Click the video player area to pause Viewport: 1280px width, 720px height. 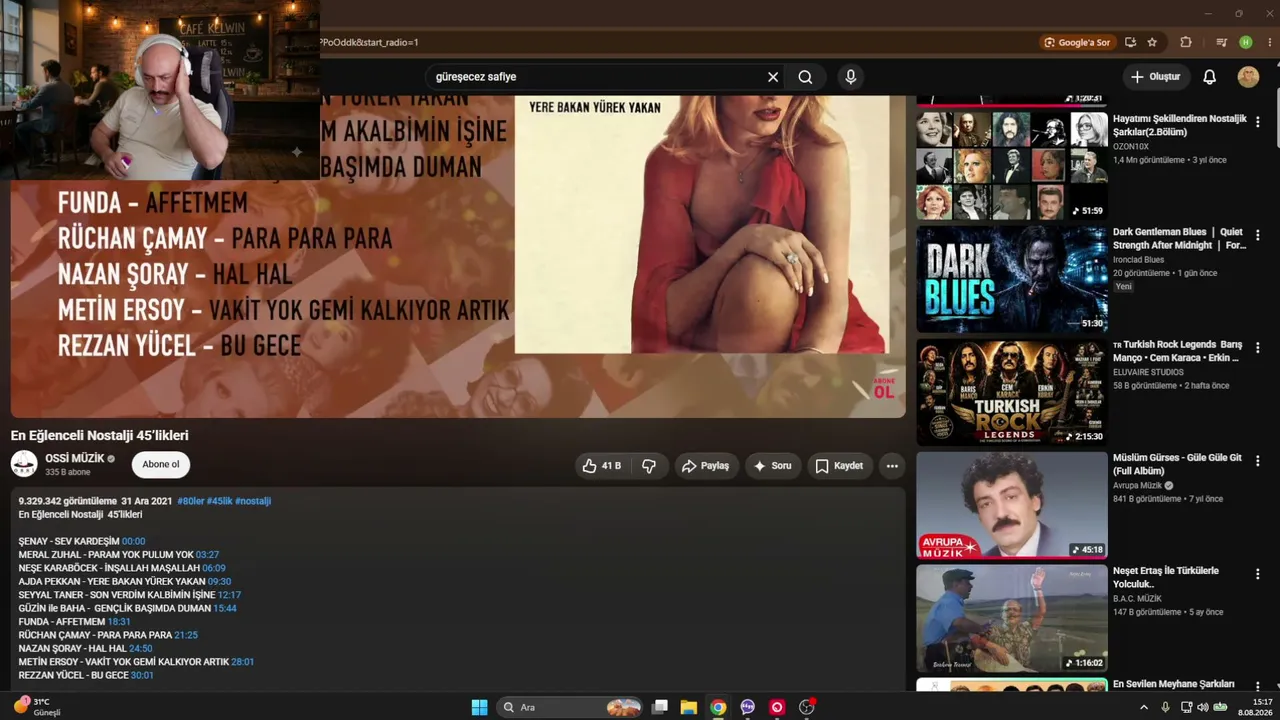pyautogui.click(x=458, y=256)
